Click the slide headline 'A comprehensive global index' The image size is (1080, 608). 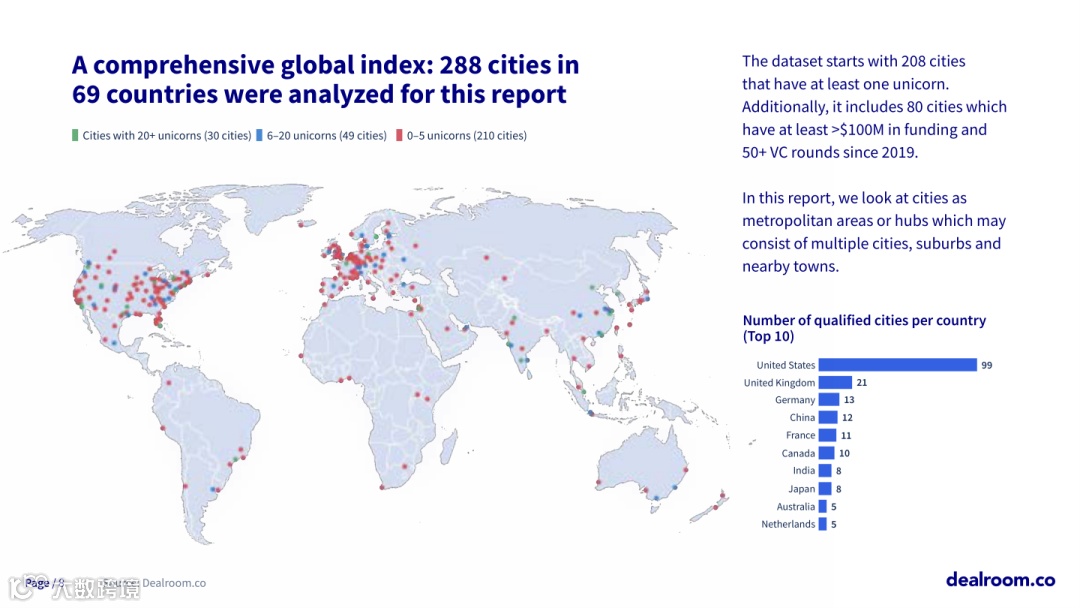[x=251, y=65]
